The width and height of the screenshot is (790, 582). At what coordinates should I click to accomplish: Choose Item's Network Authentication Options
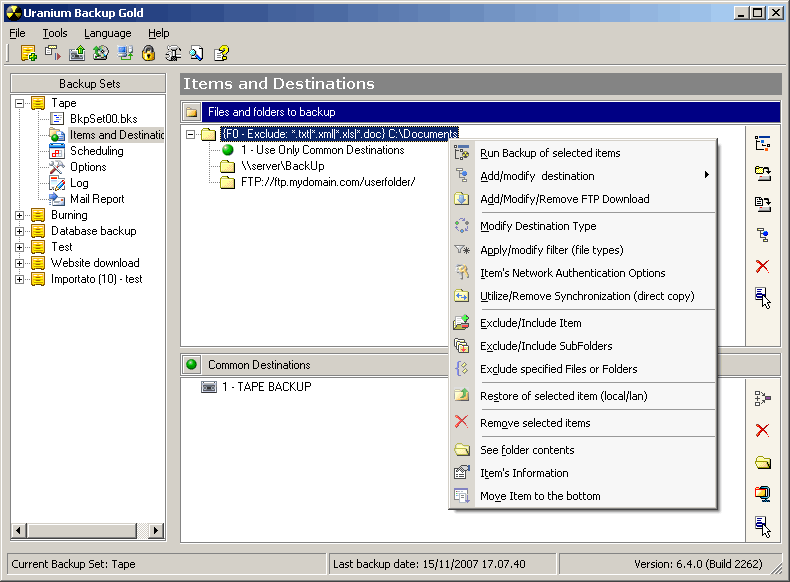coord(583,273)
